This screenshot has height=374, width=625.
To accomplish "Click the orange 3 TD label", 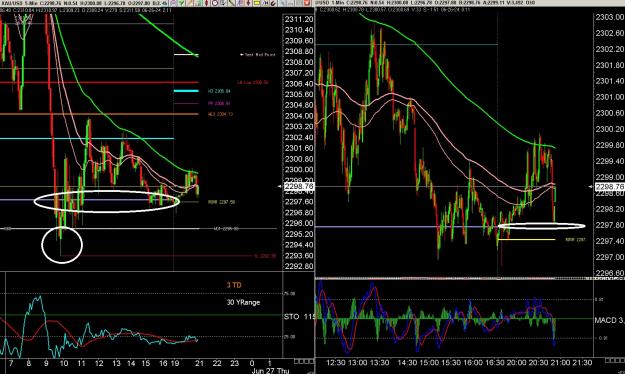I will coord(234,285).
